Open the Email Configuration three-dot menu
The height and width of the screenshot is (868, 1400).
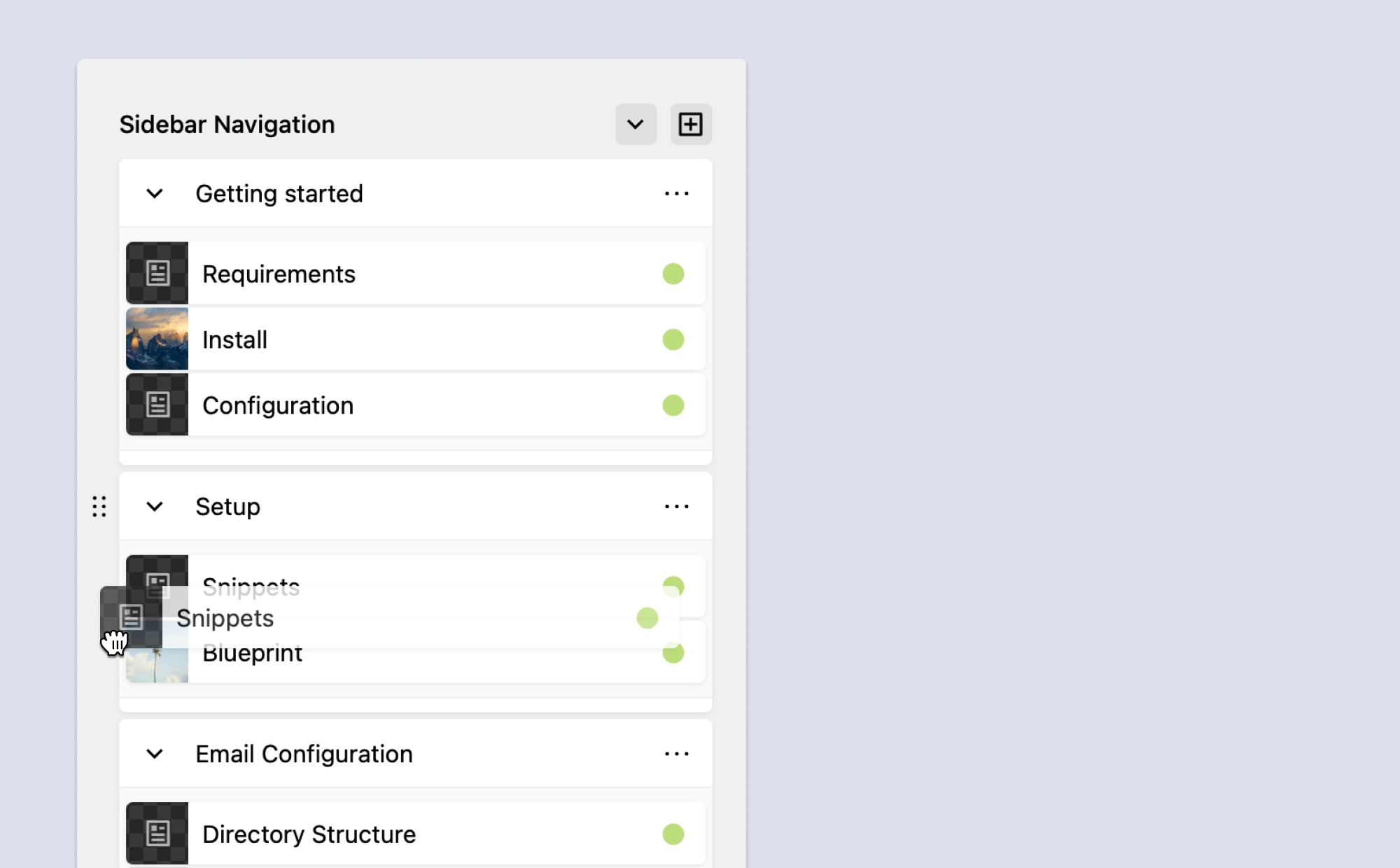click(x=676, y=754)
